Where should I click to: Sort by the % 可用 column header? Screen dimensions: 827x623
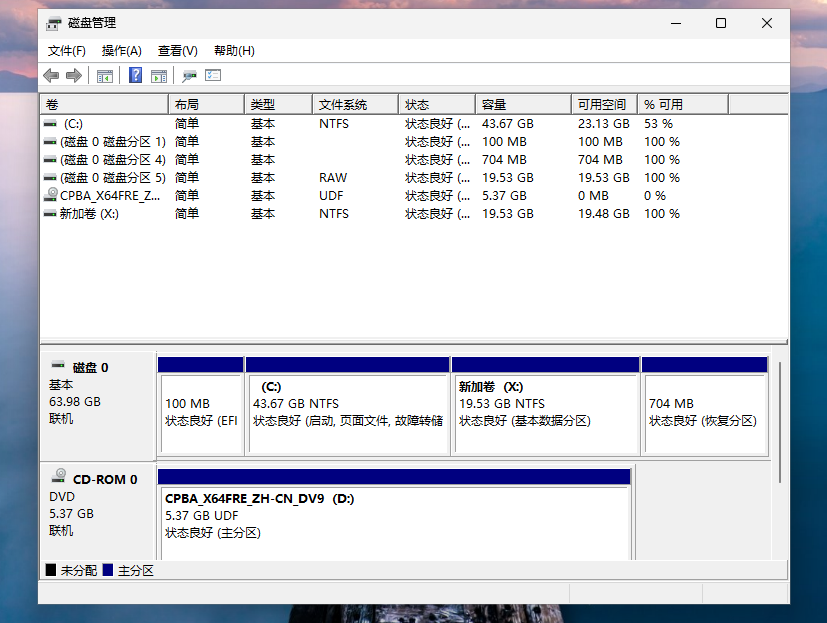683,104
